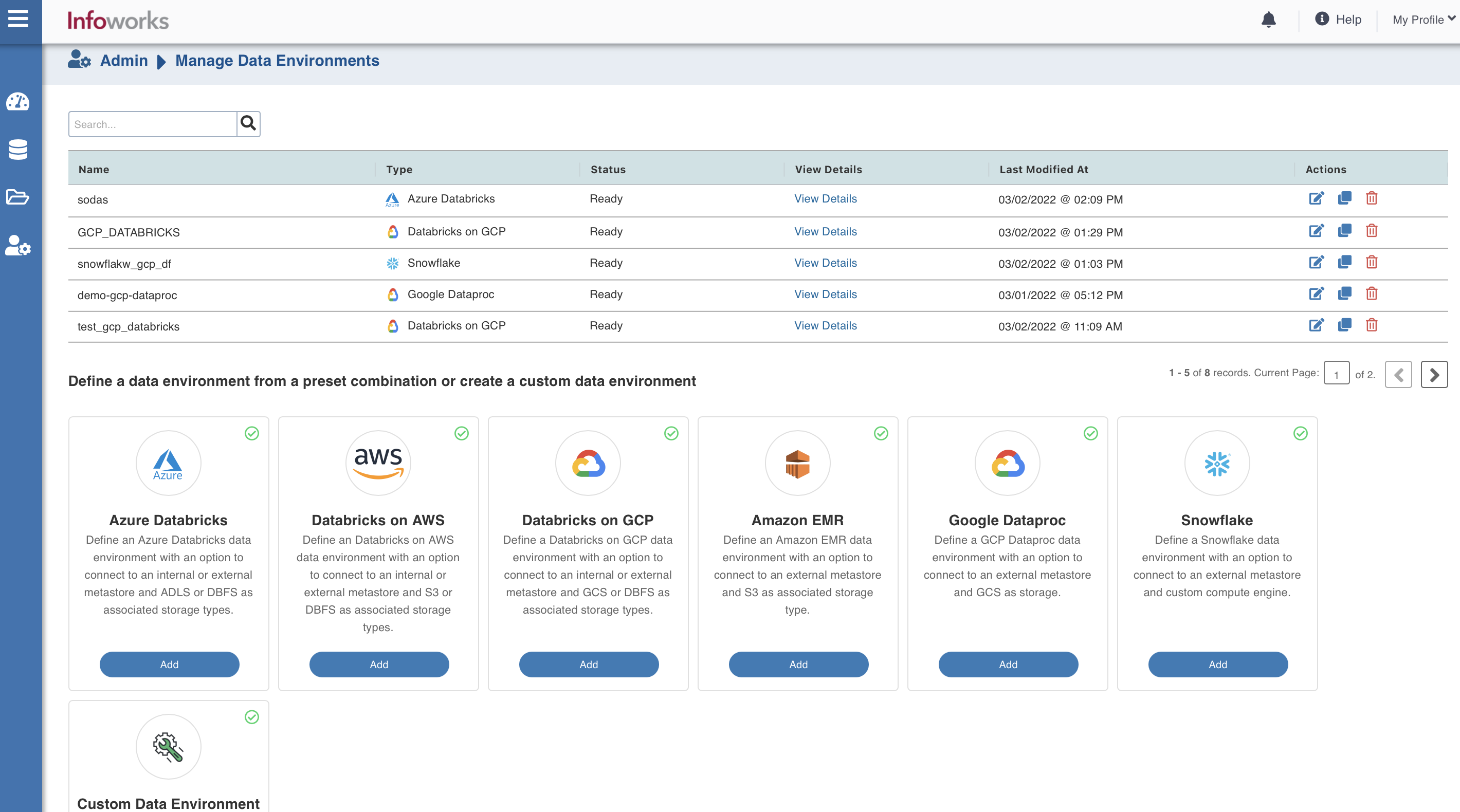This screenshot has width=1460, height=812.
Task: Add an Amazon EMR environment
Action: [798, 664]
